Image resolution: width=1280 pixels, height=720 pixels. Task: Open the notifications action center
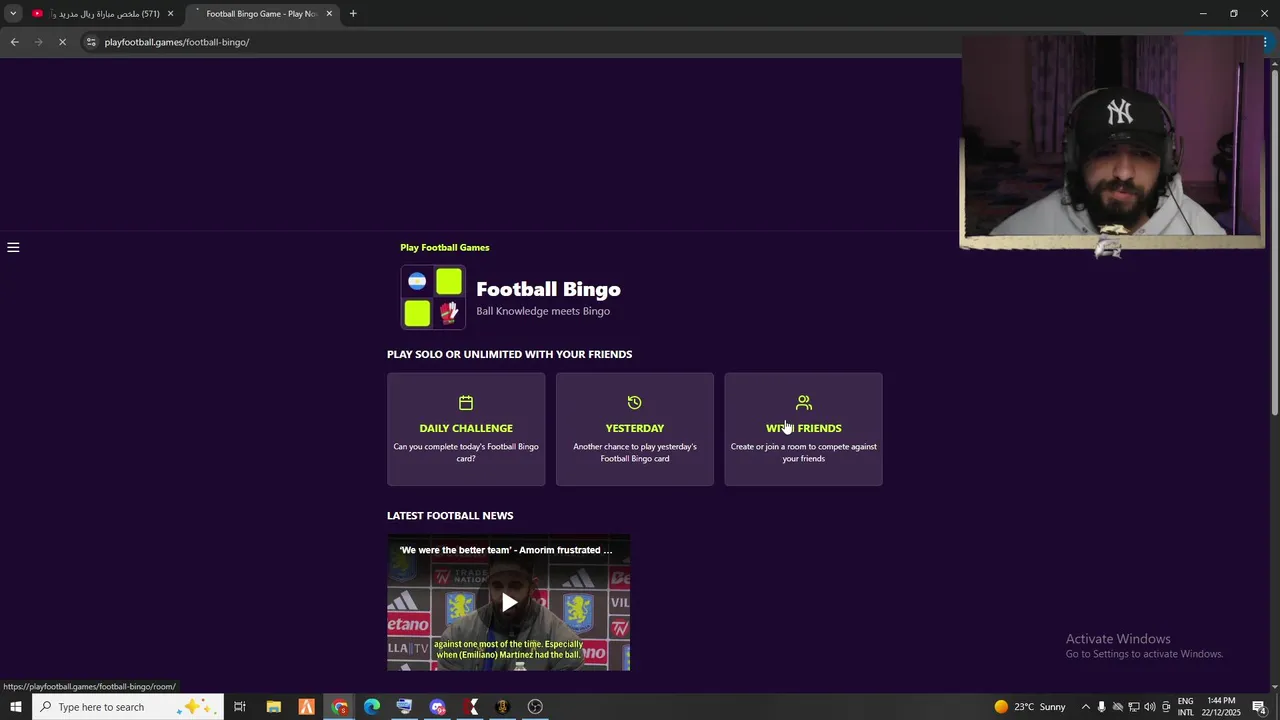click(x=1260, y=707)
